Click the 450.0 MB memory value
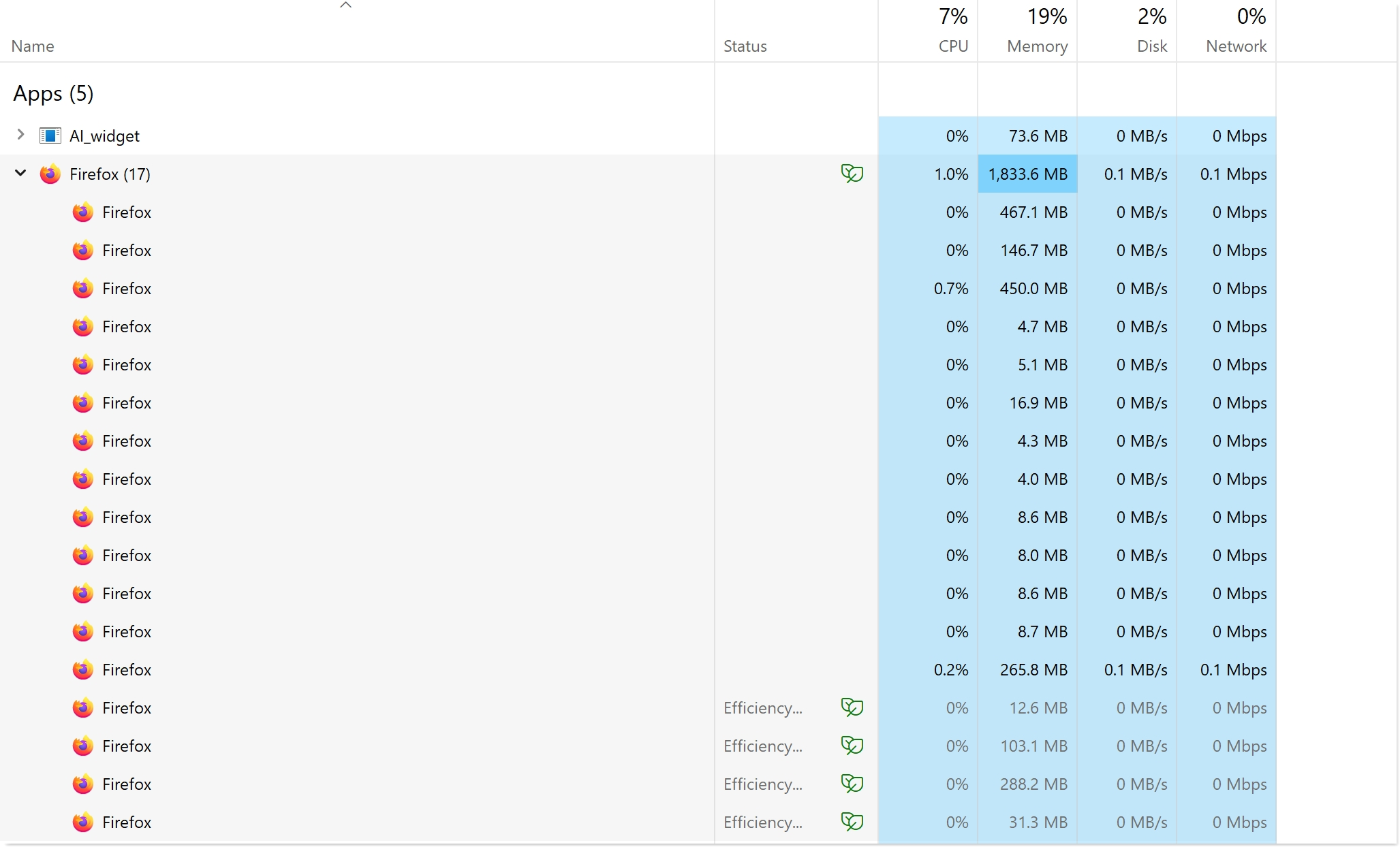 pyautogui.click(x=1033, y=289)
